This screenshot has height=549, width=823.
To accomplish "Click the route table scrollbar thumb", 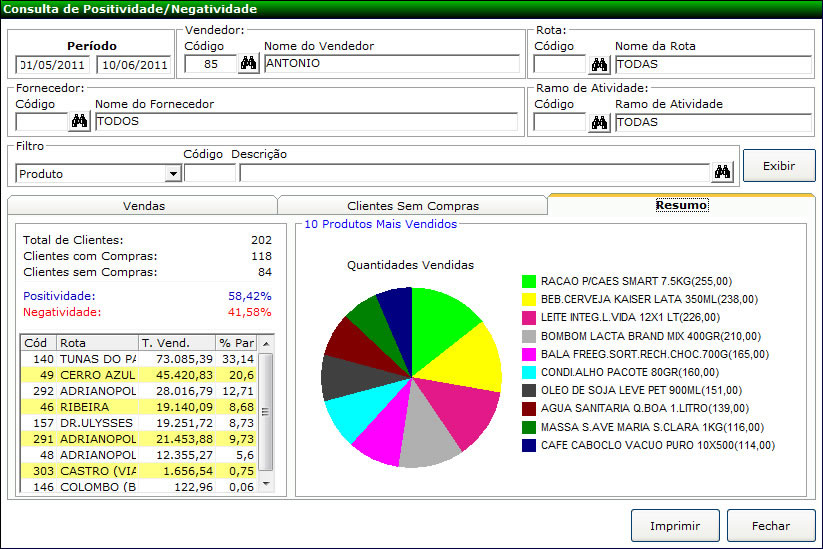I will tap(266, 411).
